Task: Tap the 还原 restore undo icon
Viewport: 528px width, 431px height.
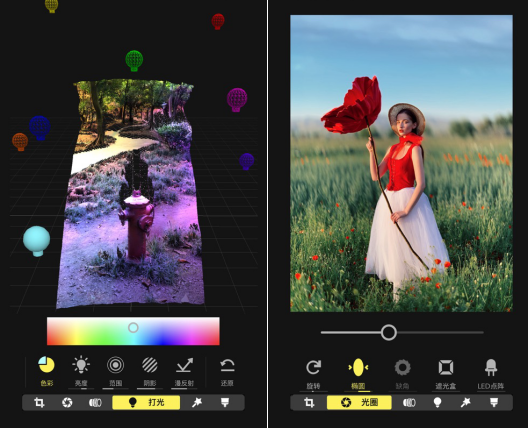Action: coord(227,365)
